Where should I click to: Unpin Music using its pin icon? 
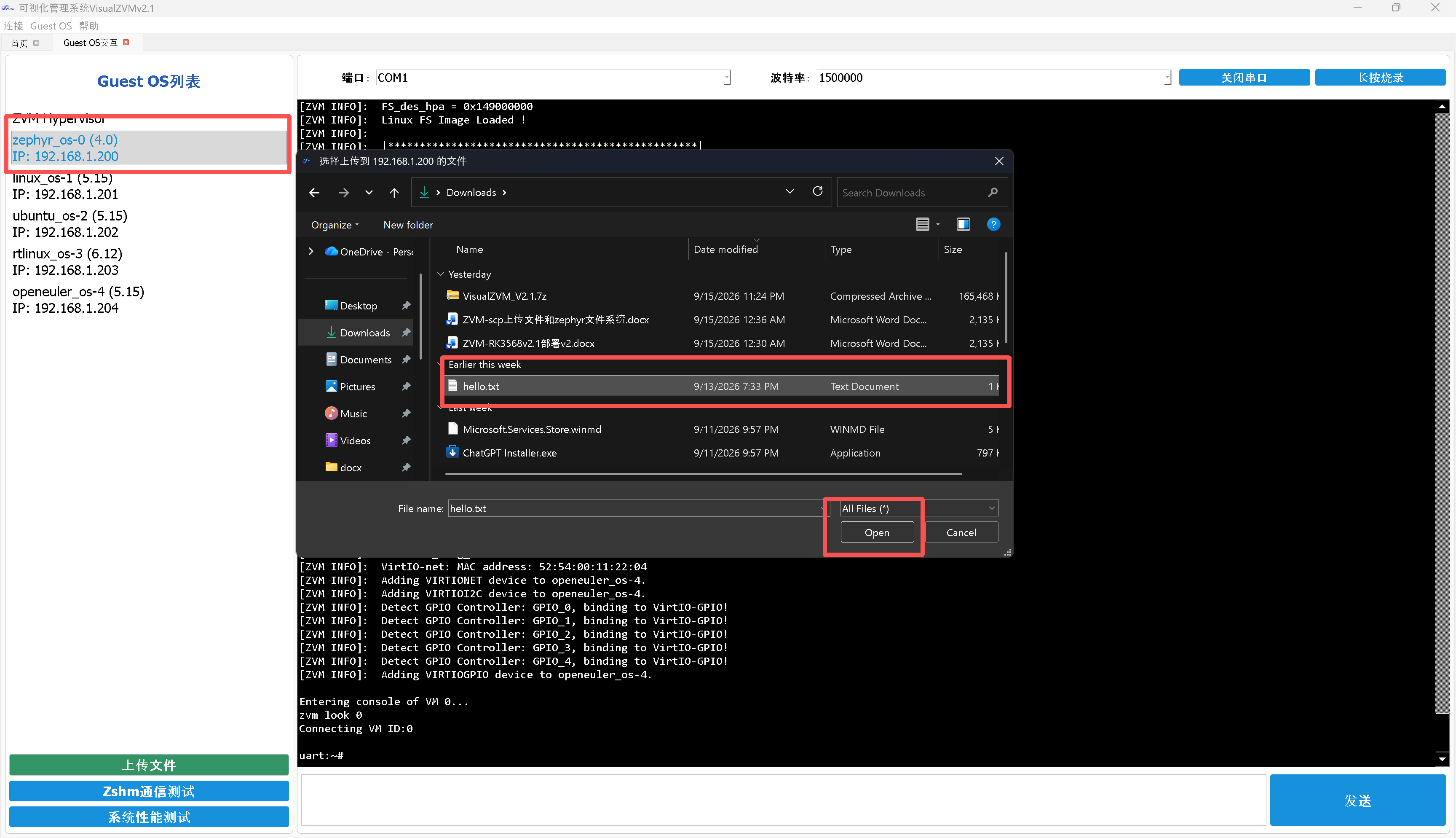click(x=406, y=414)
